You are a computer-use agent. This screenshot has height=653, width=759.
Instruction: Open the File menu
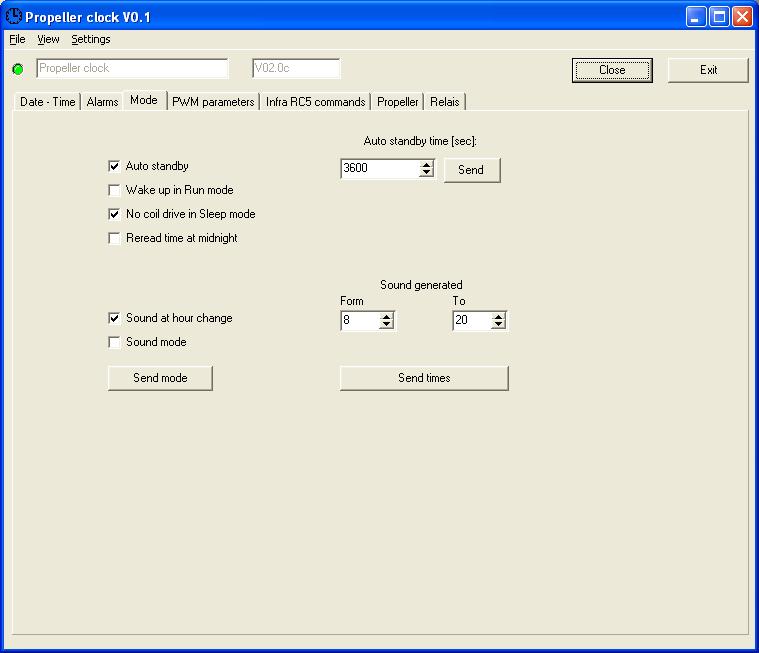click(x=17, y=39)
